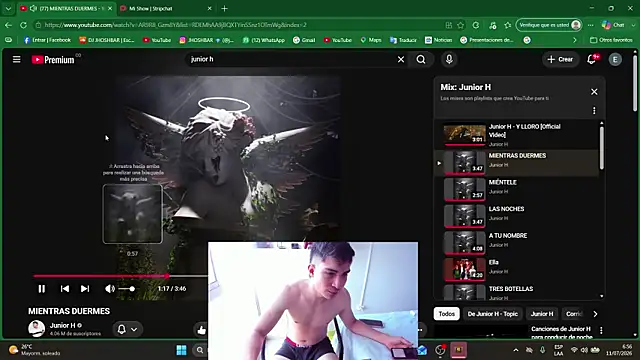Open Windows Start menu
Image resolution: width=640 pixels, height=360 pixels.
point(181,350)
